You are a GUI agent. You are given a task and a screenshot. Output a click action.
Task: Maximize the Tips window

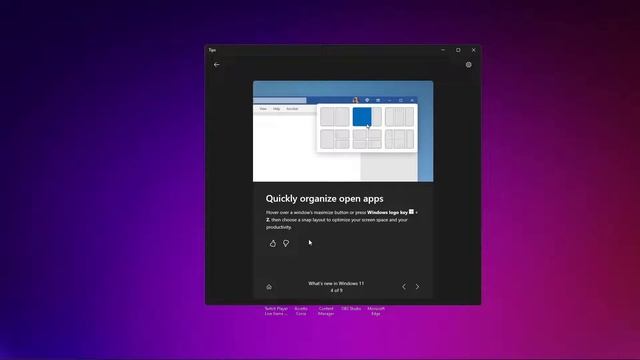[x=458, y=50]
